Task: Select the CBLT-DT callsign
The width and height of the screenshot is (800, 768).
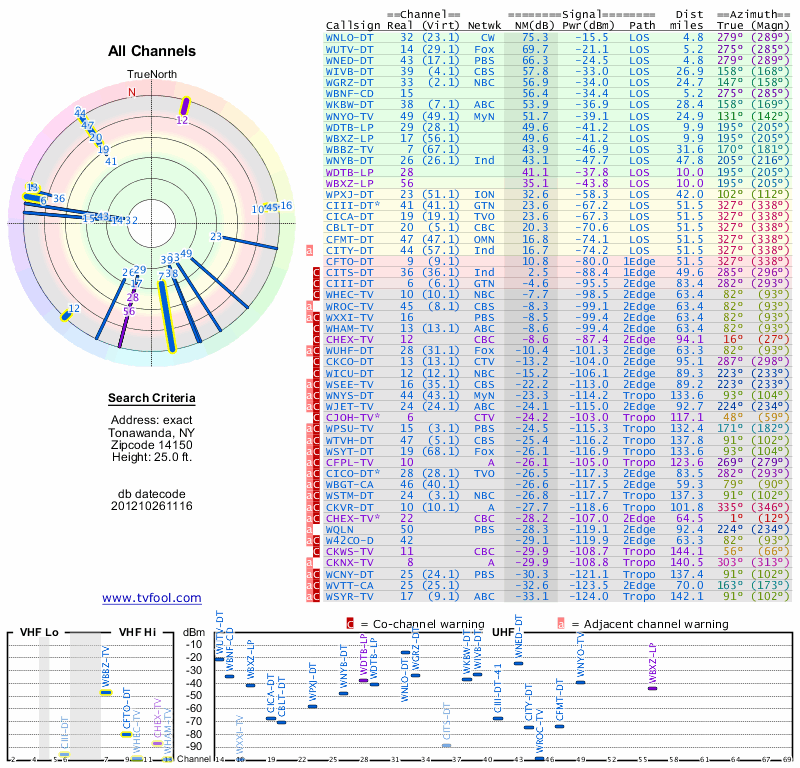Action: tap(349, 228)
